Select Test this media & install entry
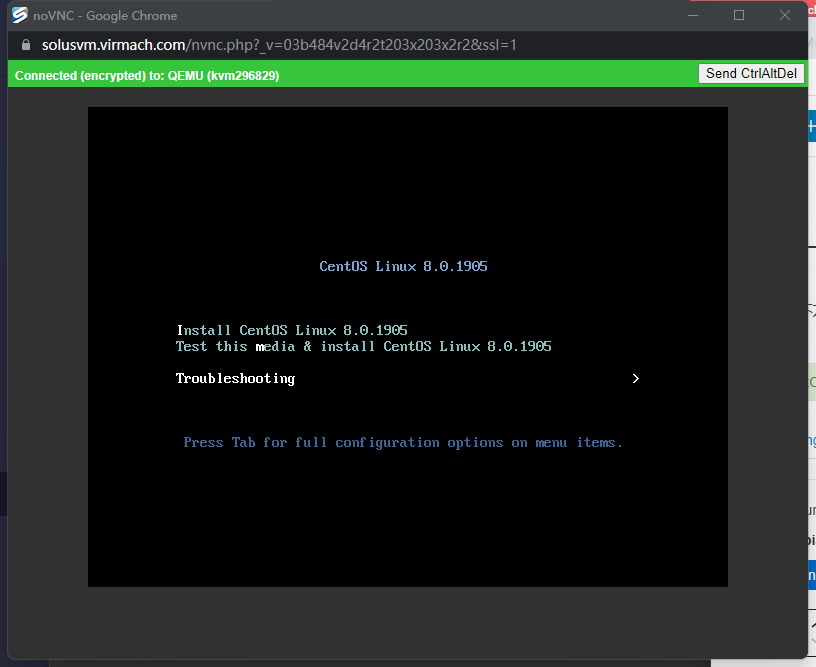 tap(363, 347)
